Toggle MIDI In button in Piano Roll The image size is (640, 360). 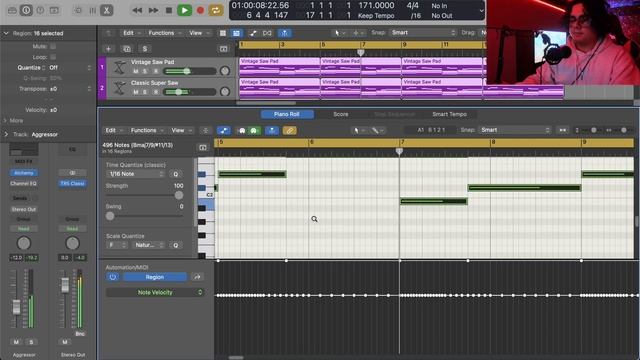pyautogui.click(x=242, y=131)
